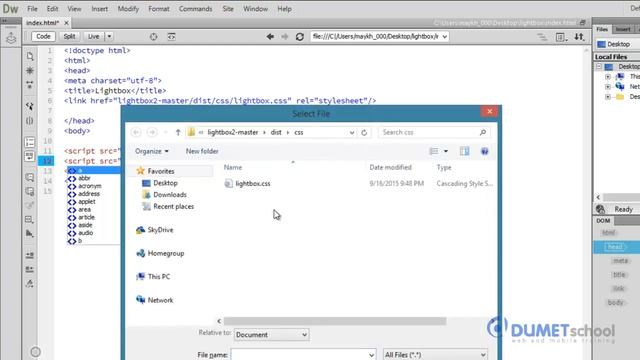This screenshot has width=640, height=360.
Task: Go forward using the document toolbar arrow
Action: tap(284, 37)
